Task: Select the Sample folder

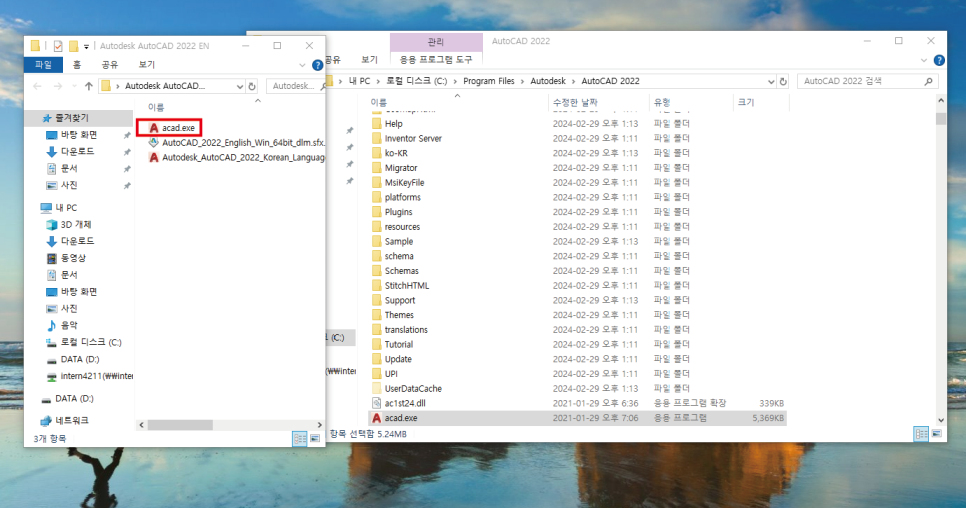Action: point(392,241)
